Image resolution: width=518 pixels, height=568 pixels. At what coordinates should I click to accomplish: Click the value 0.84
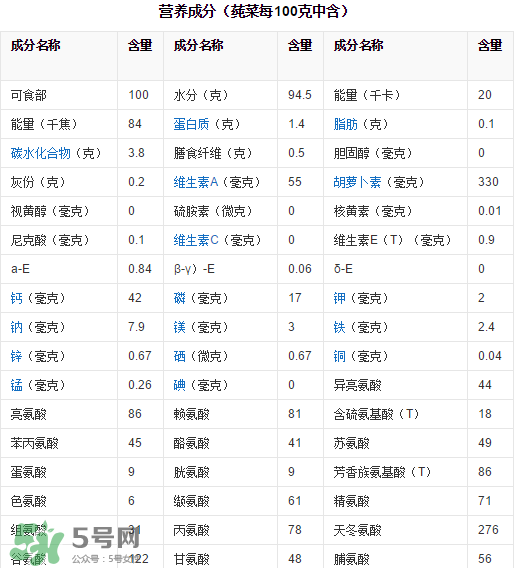(140, 269)
